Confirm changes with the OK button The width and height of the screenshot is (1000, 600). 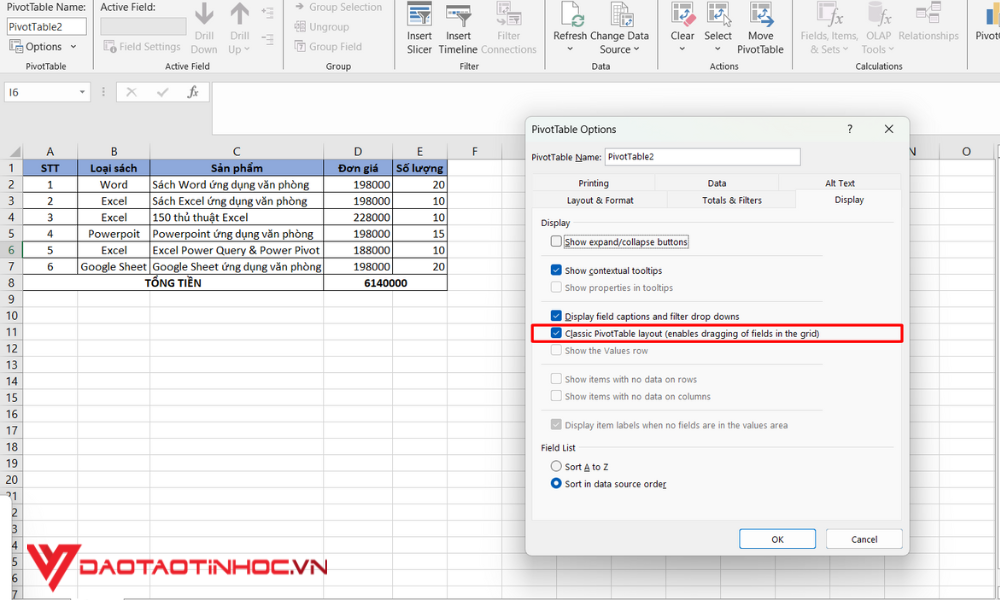pos(777,538)
